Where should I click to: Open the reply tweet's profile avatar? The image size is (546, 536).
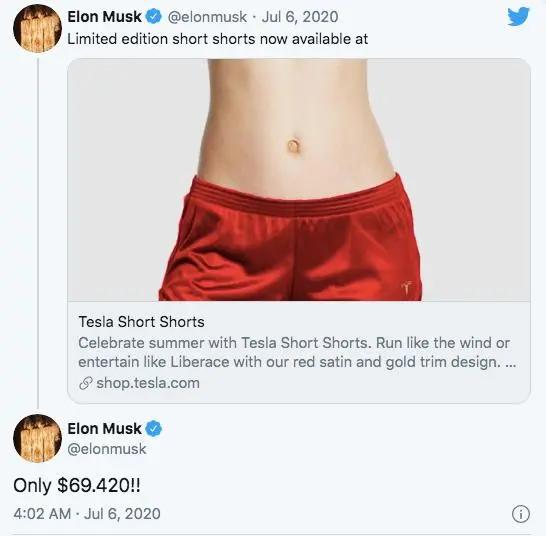point(37,438)
